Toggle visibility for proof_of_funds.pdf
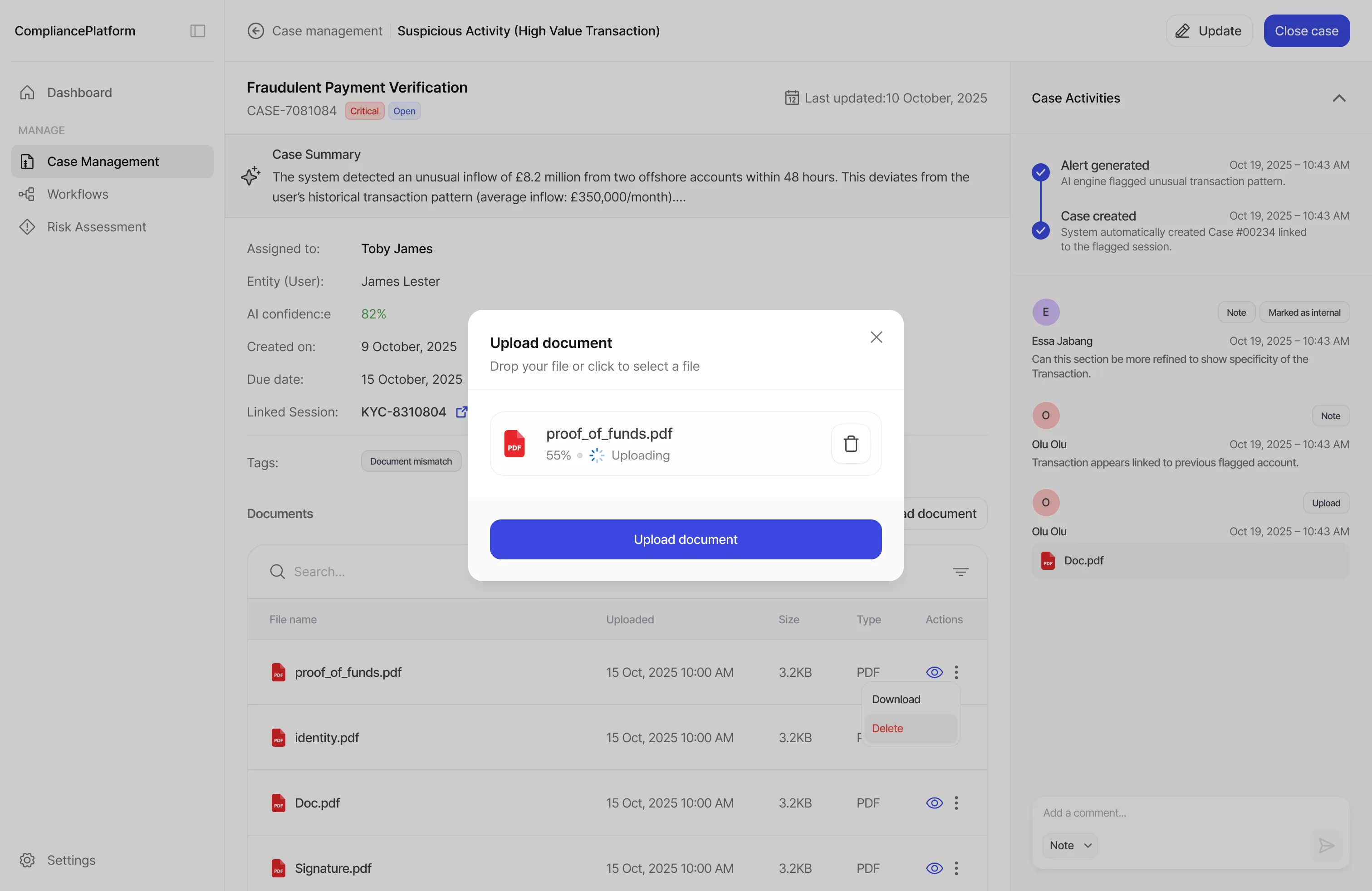 coord(934,672)
